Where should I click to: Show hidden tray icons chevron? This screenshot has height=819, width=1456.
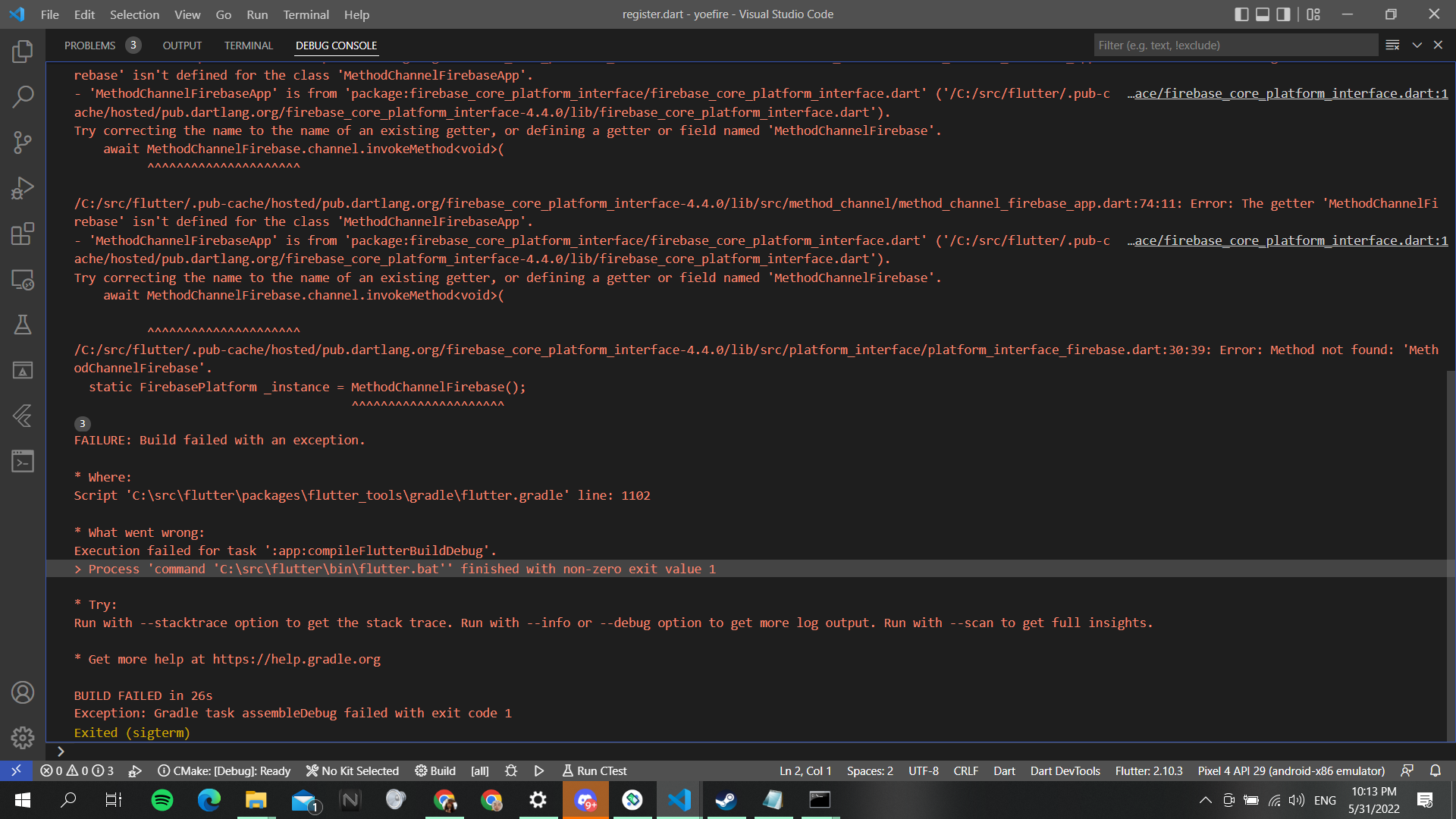pyautogui.click(x=1205, y=800)
